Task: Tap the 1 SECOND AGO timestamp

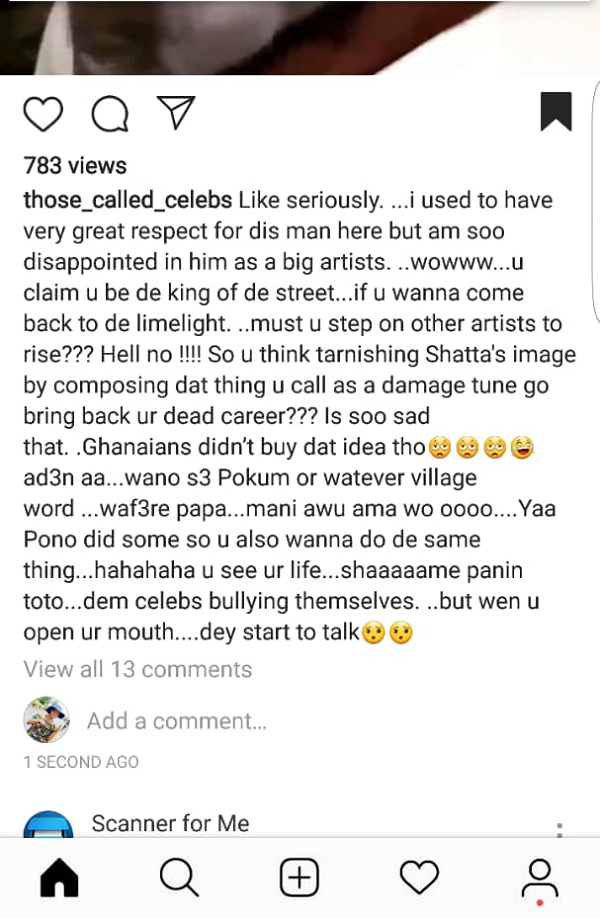Action: (x=81, y=762)
